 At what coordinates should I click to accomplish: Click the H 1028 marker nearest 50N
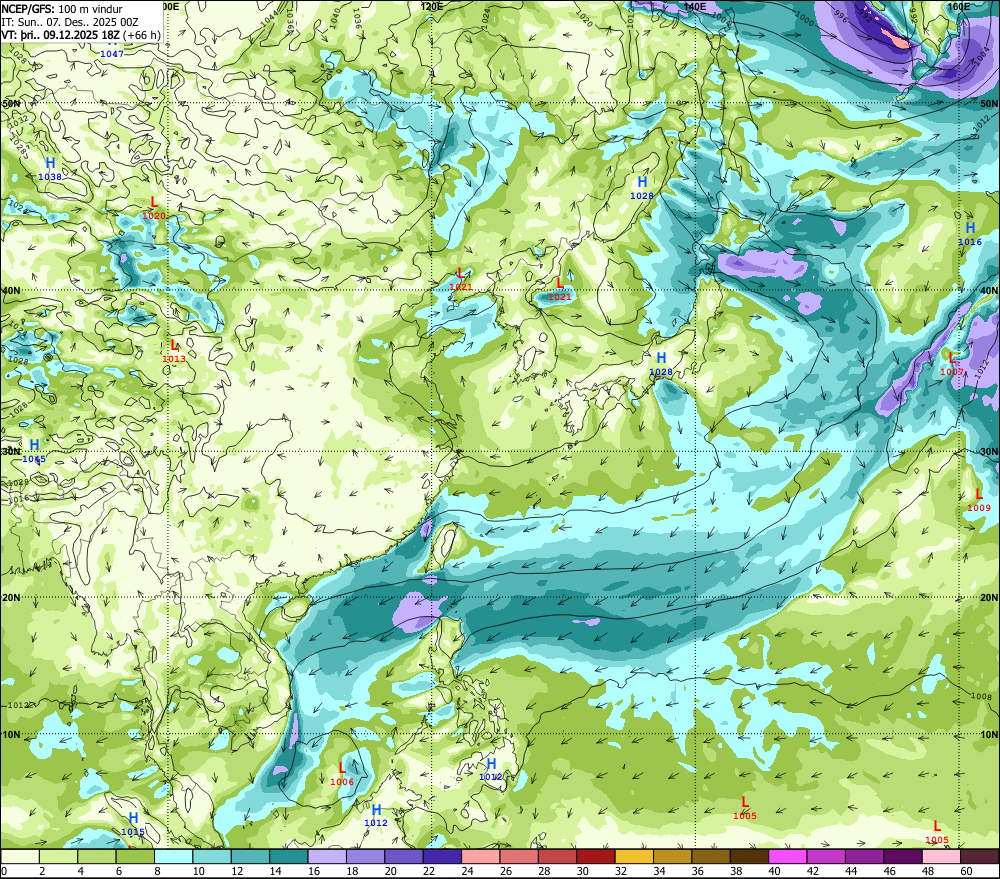pos(642,188)
